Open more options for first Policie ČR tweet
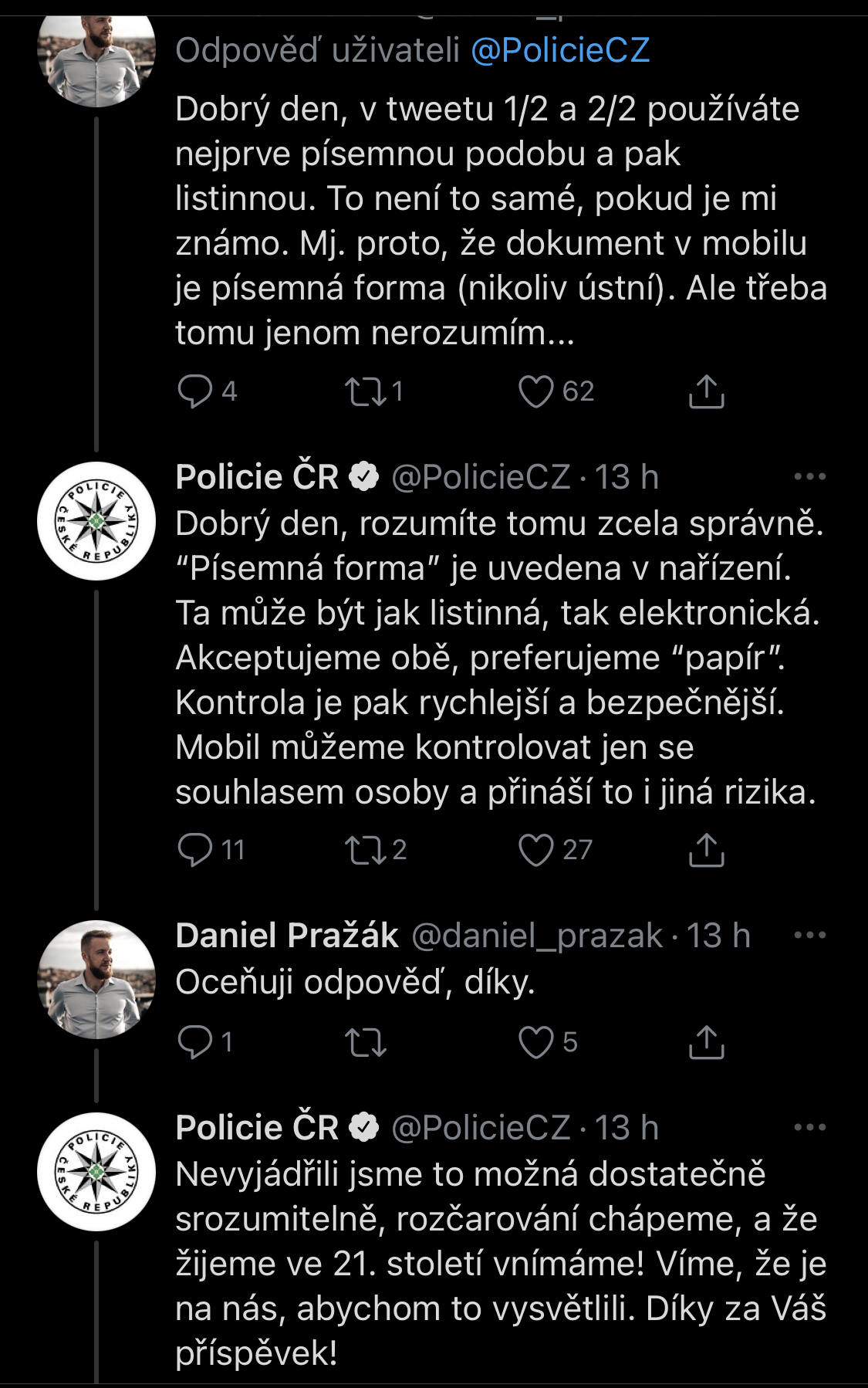Image resolution: width=868 pixels, height=1388 pixels. (x=810, y=477)
